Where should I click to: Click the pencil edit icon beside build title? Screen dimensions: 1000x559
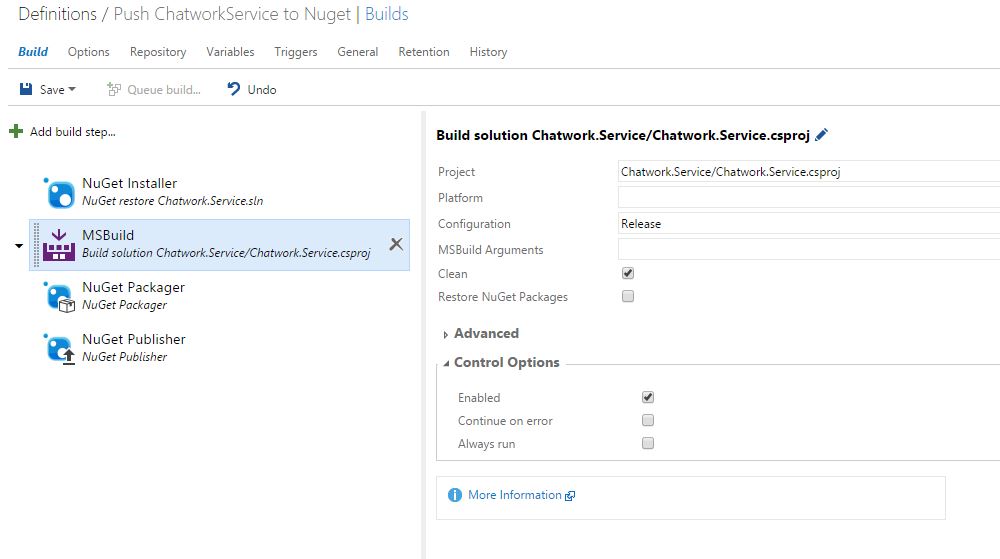821,134
